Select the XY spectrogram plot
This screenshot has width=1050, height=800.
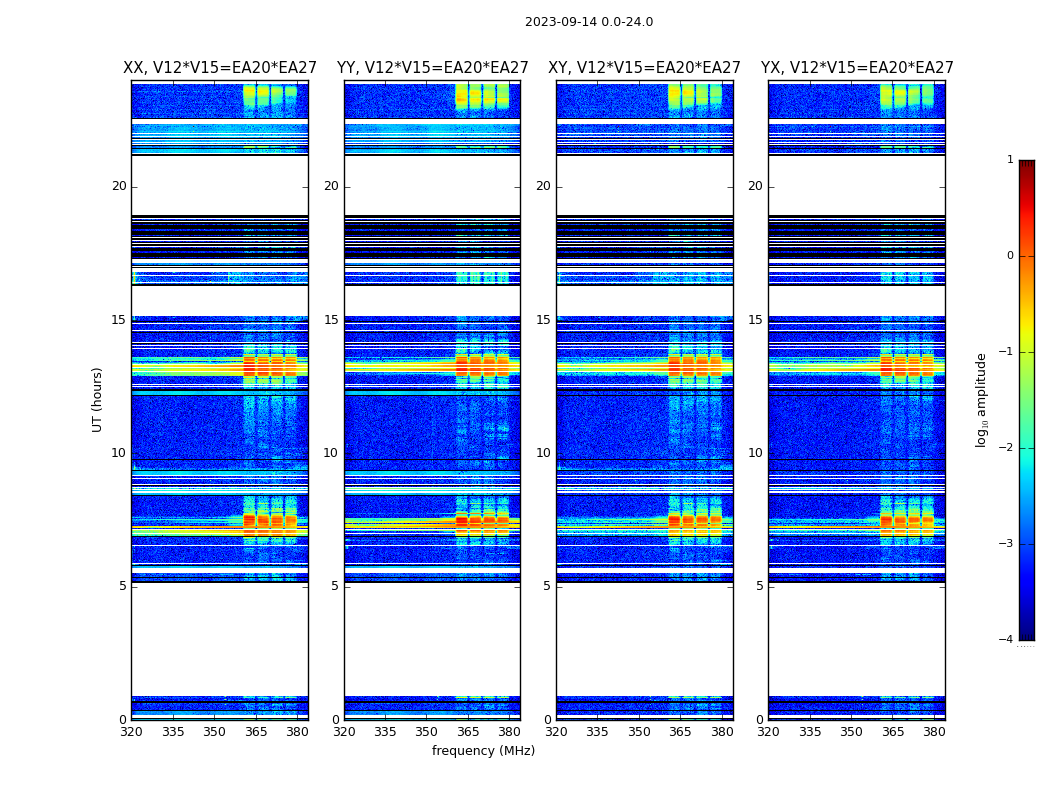click(x=644, y=400)
